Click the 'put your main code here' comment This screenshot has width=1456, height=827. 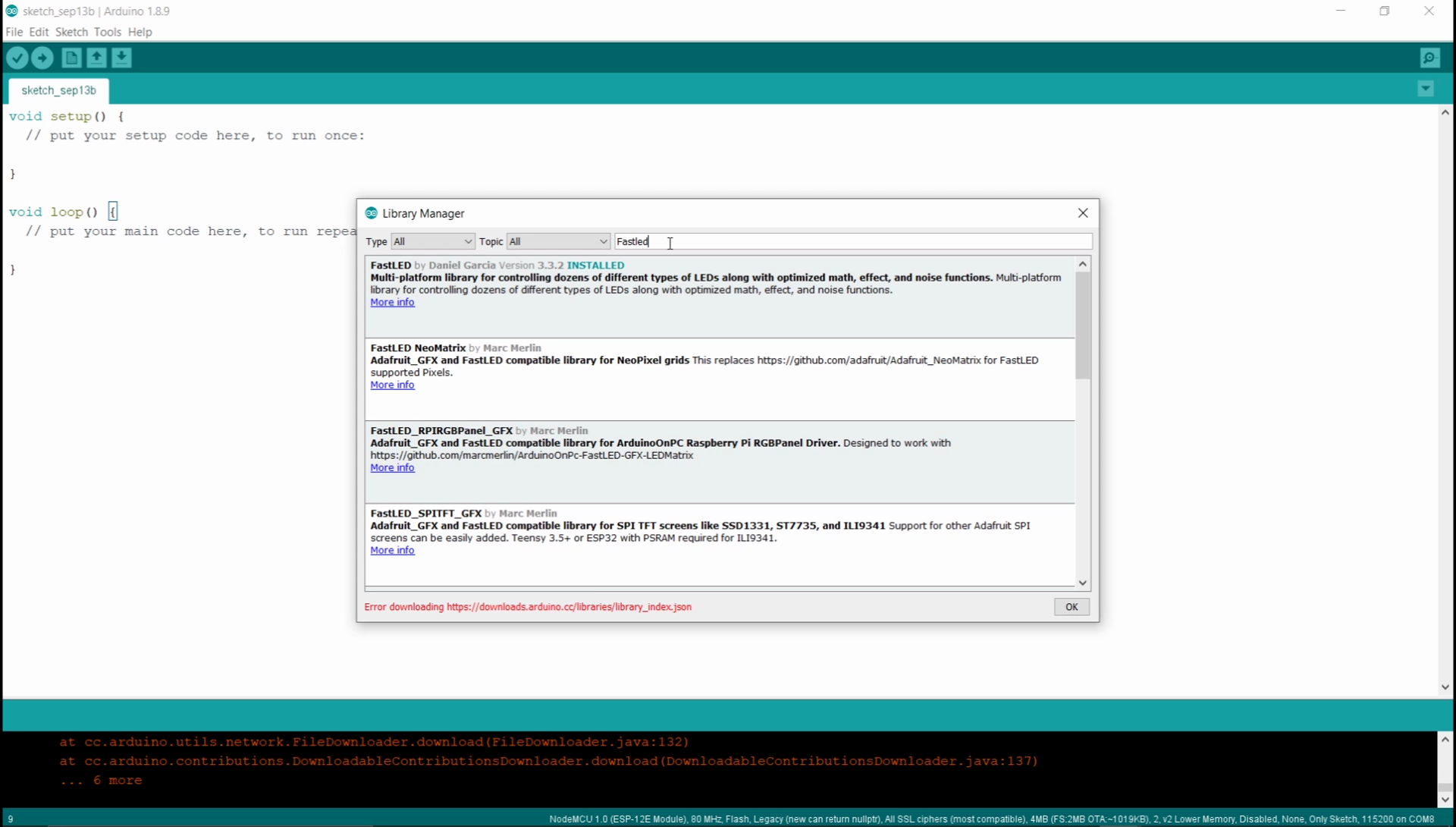coord(190,231)
